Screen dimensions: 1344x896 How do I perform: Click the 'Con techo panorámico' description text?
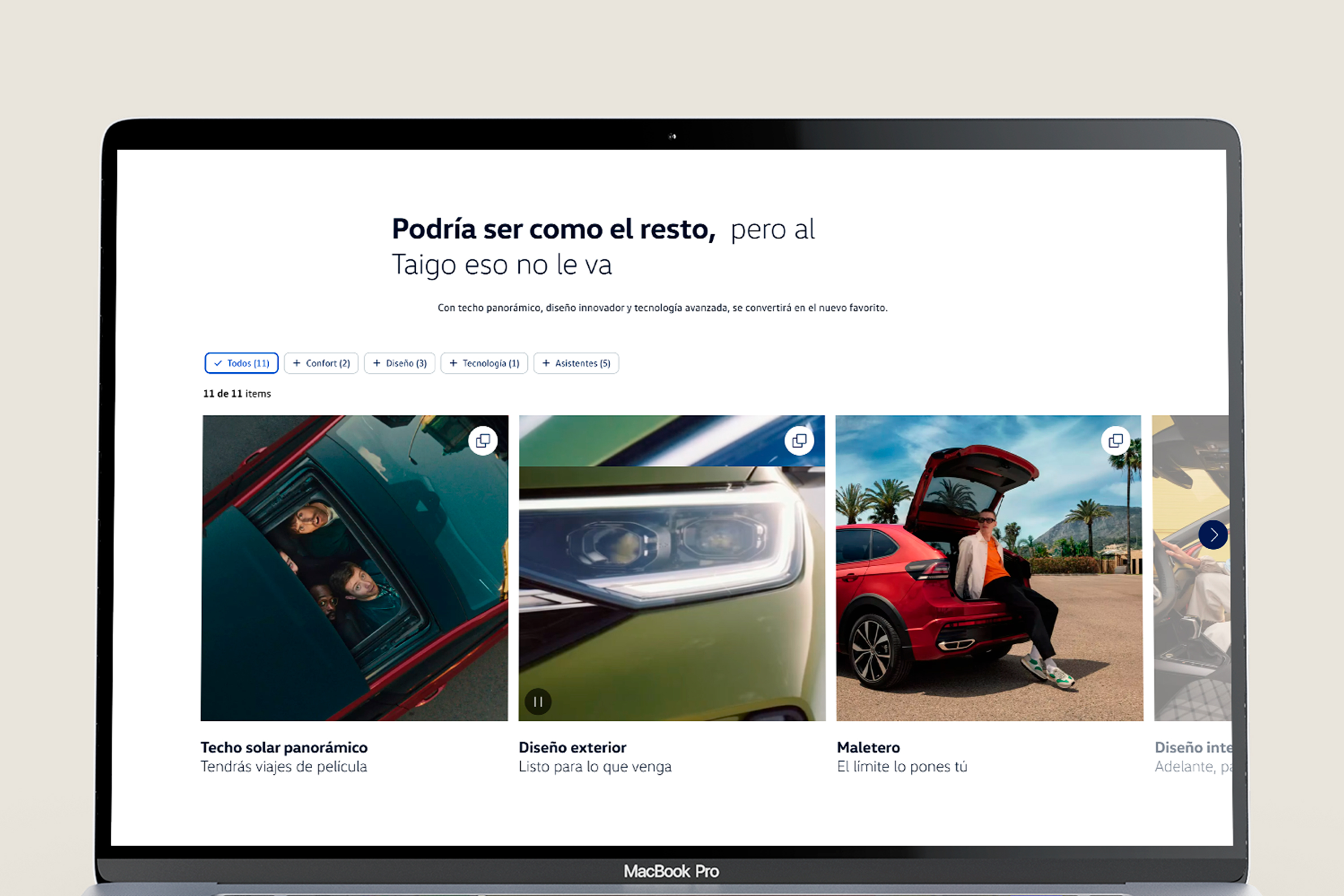tap(663, 308)
